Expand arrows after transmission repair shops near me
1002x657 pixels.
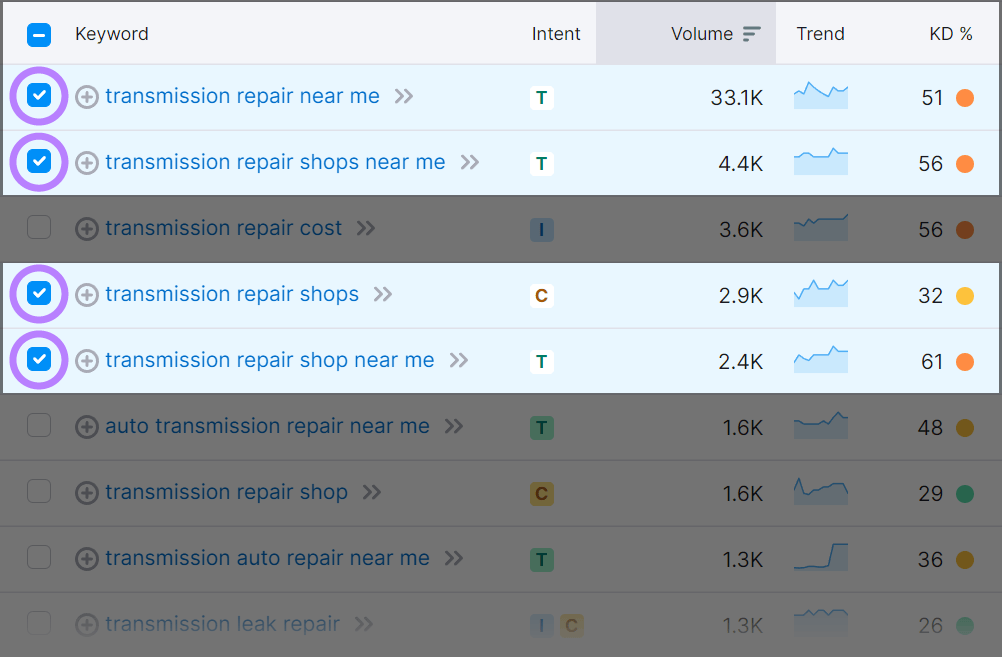click(x=470, y=162)
